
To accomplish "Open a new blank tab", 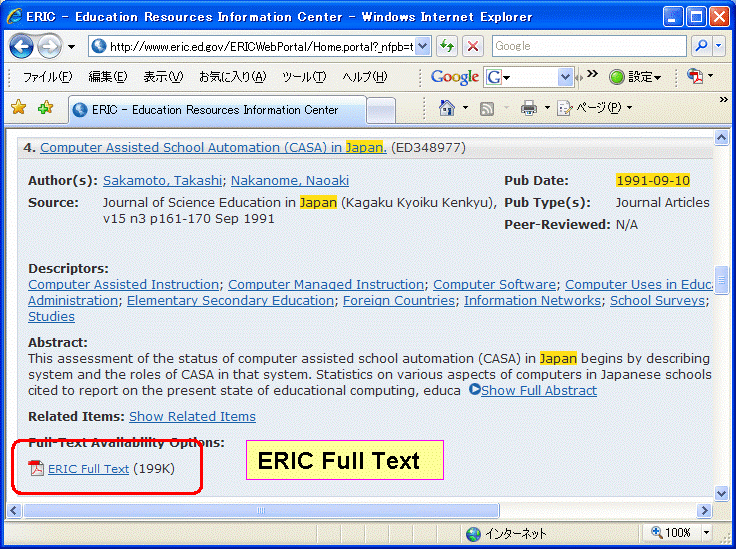I will point(381,111).
